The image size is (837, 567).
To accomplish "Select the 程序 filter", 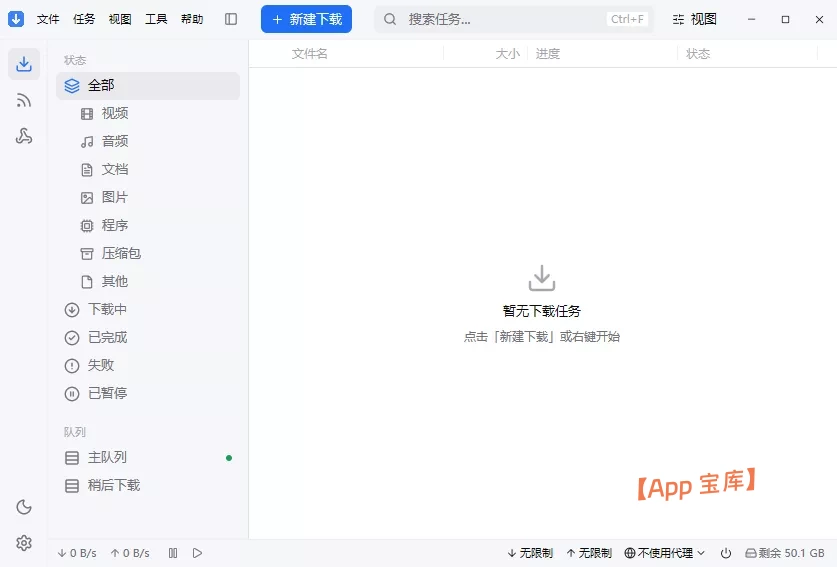I will tap(148, 225).
